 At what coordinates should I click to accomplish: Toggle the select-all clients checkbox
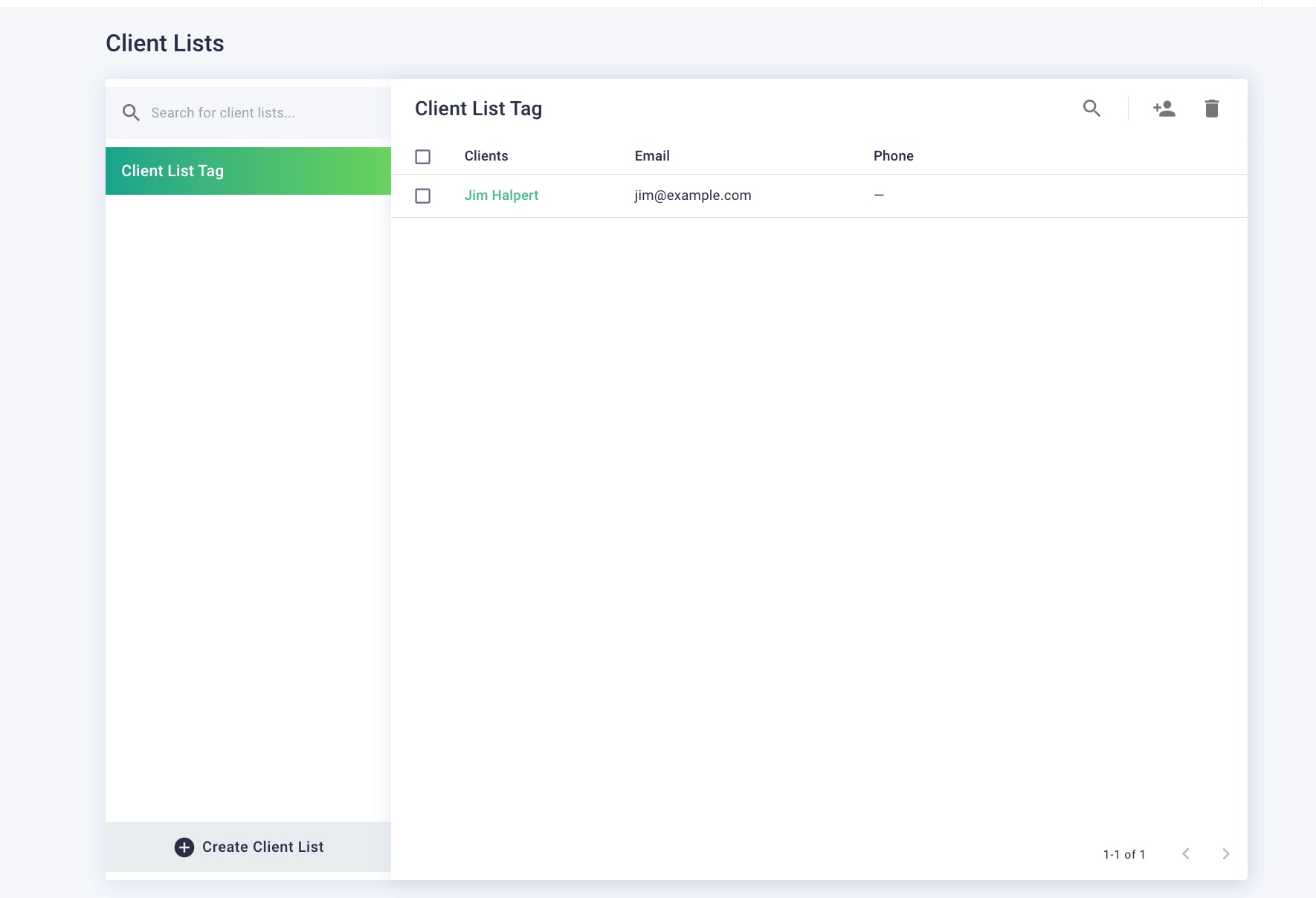(x=422, y=157)
